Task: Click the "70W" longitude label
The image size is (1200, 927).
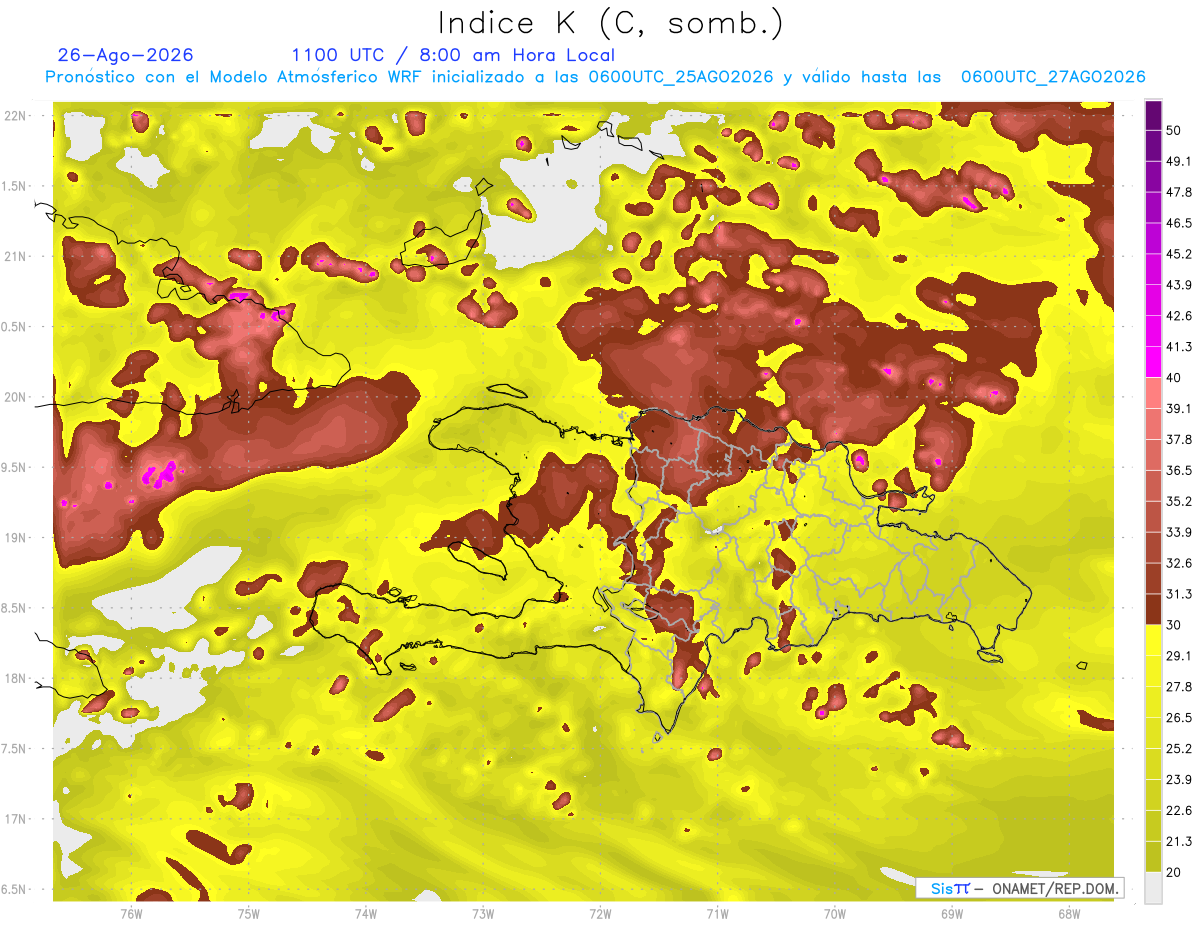Action: pos(835,913)
